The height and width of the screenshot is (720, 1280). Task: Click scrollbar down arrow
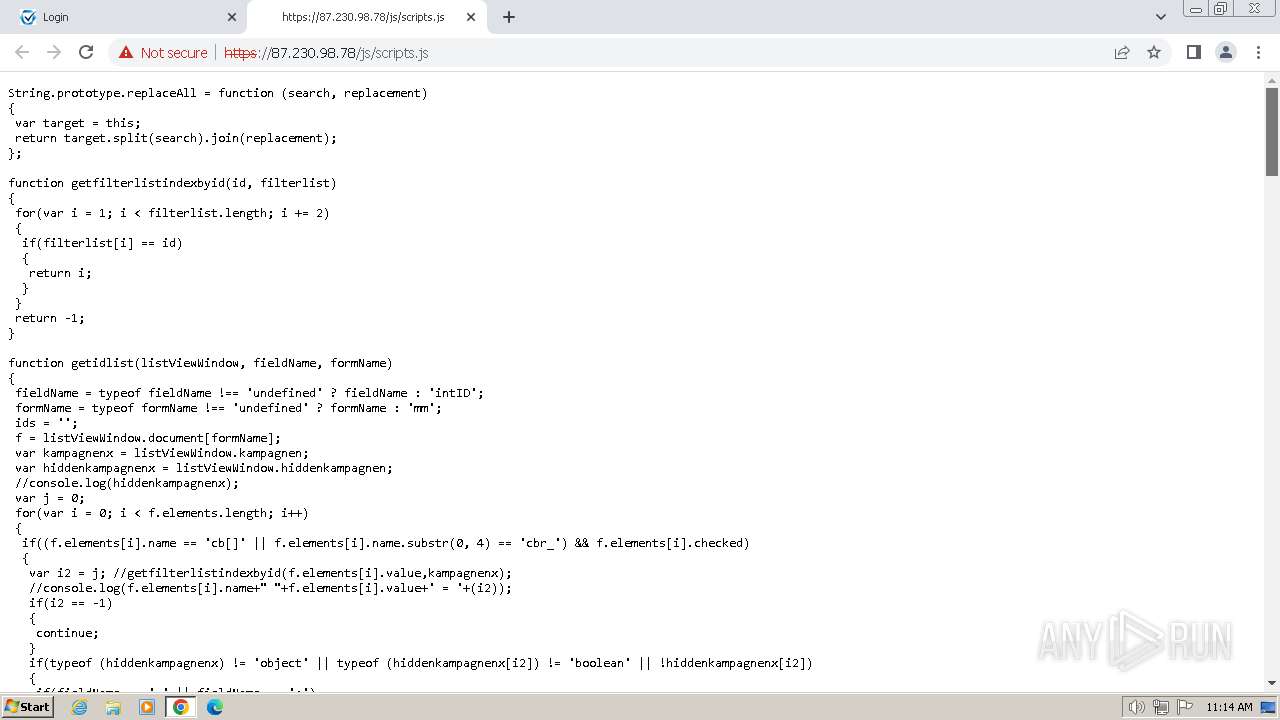(x=1272, y=683)
